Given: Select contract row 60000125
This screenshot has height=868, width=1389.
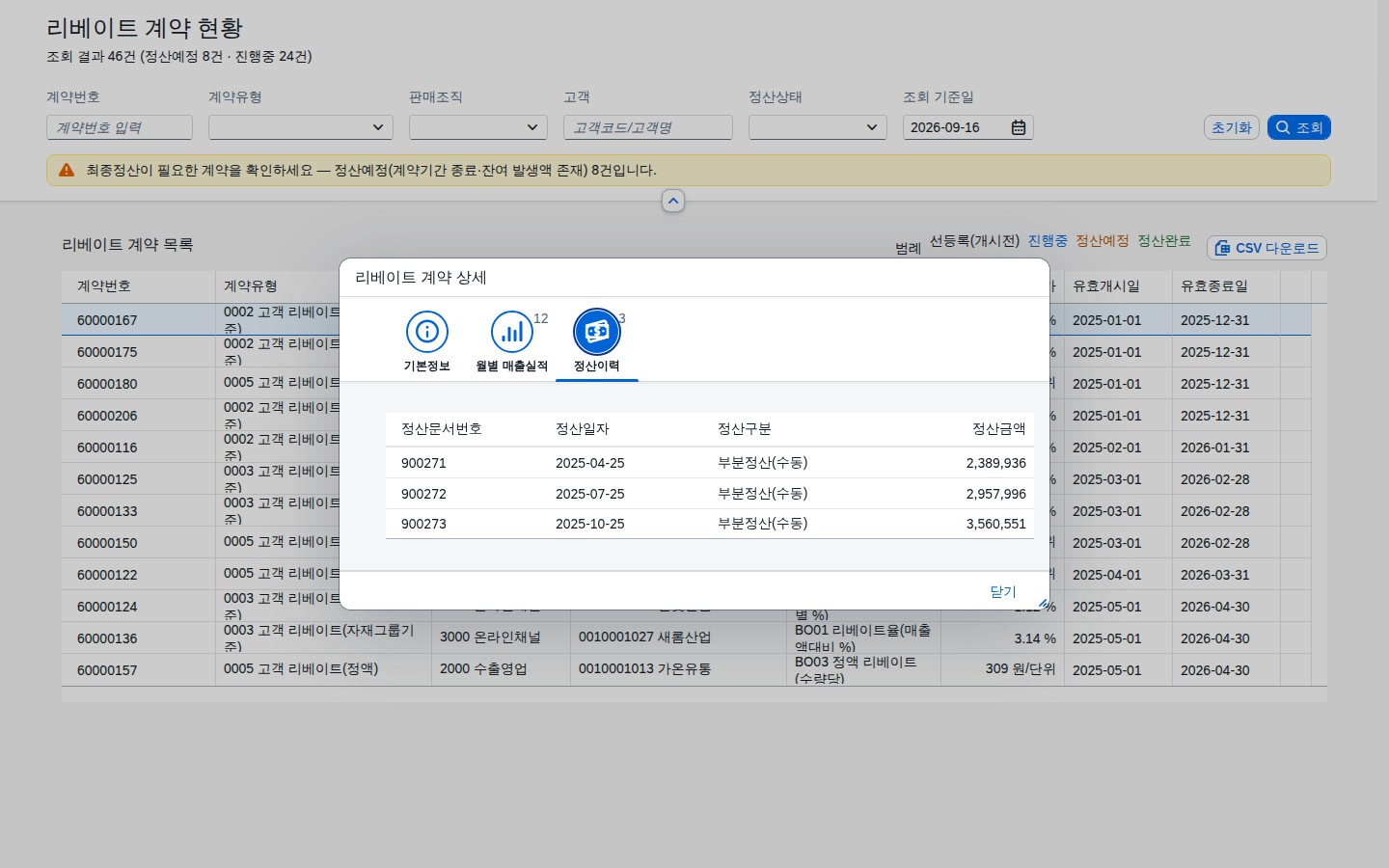Looking at the screenshot, I should coord(107,479).
